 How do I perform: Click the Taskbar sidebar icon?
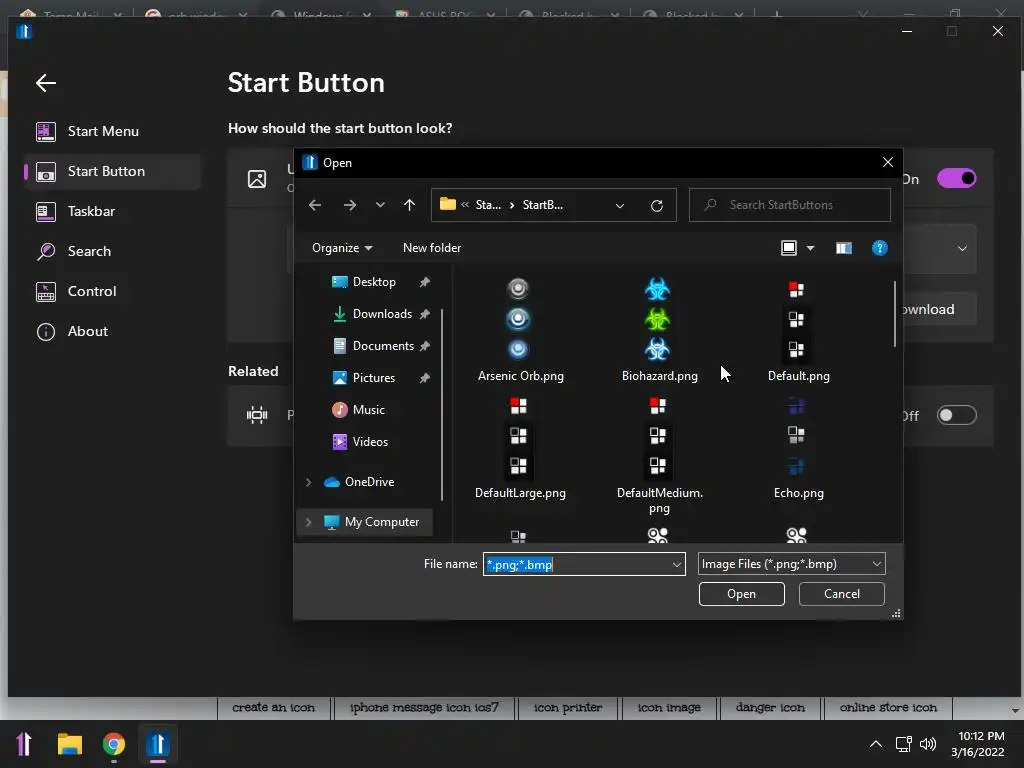[x=46, y=212]
